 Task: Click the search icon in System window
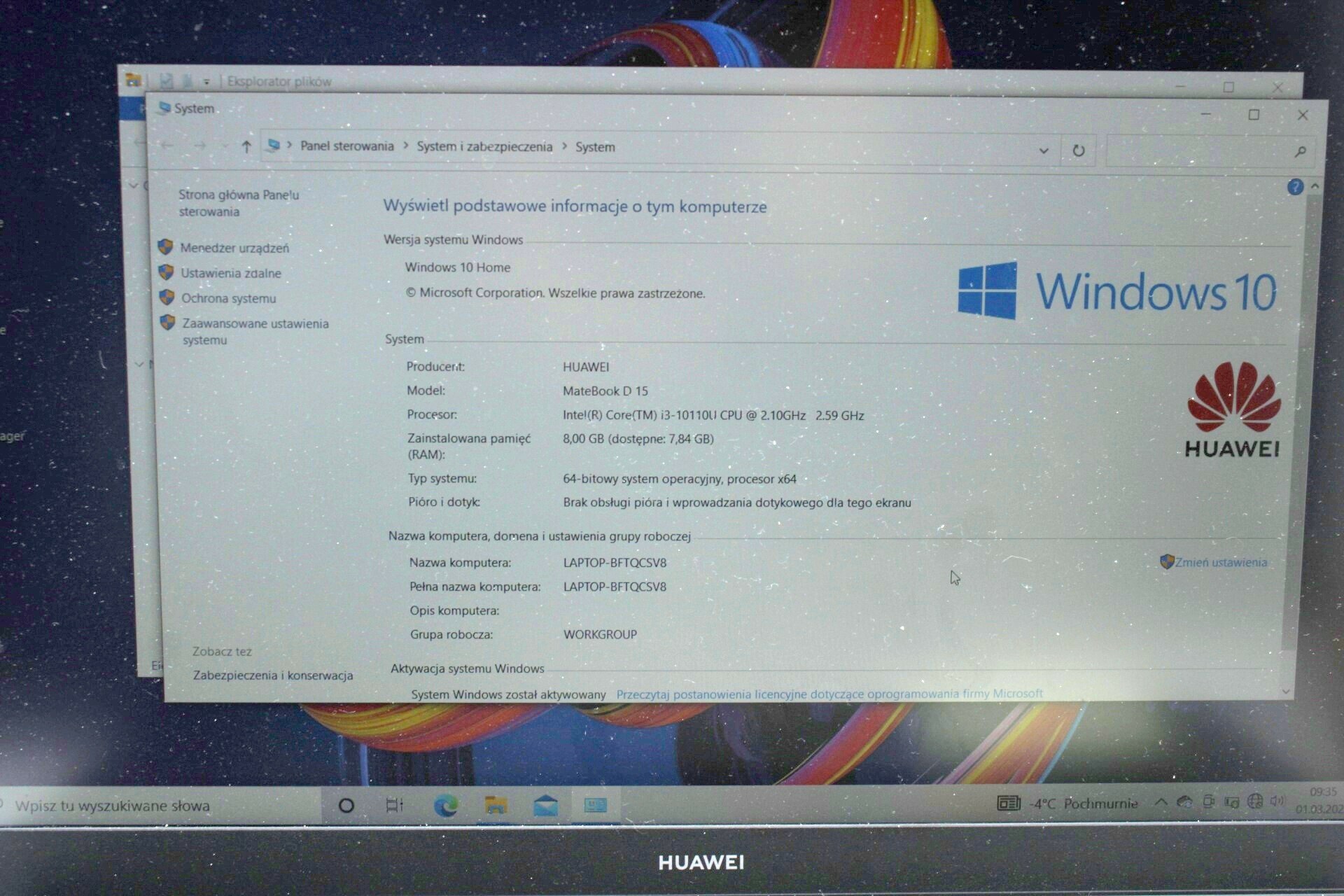tap(1300, 151)
